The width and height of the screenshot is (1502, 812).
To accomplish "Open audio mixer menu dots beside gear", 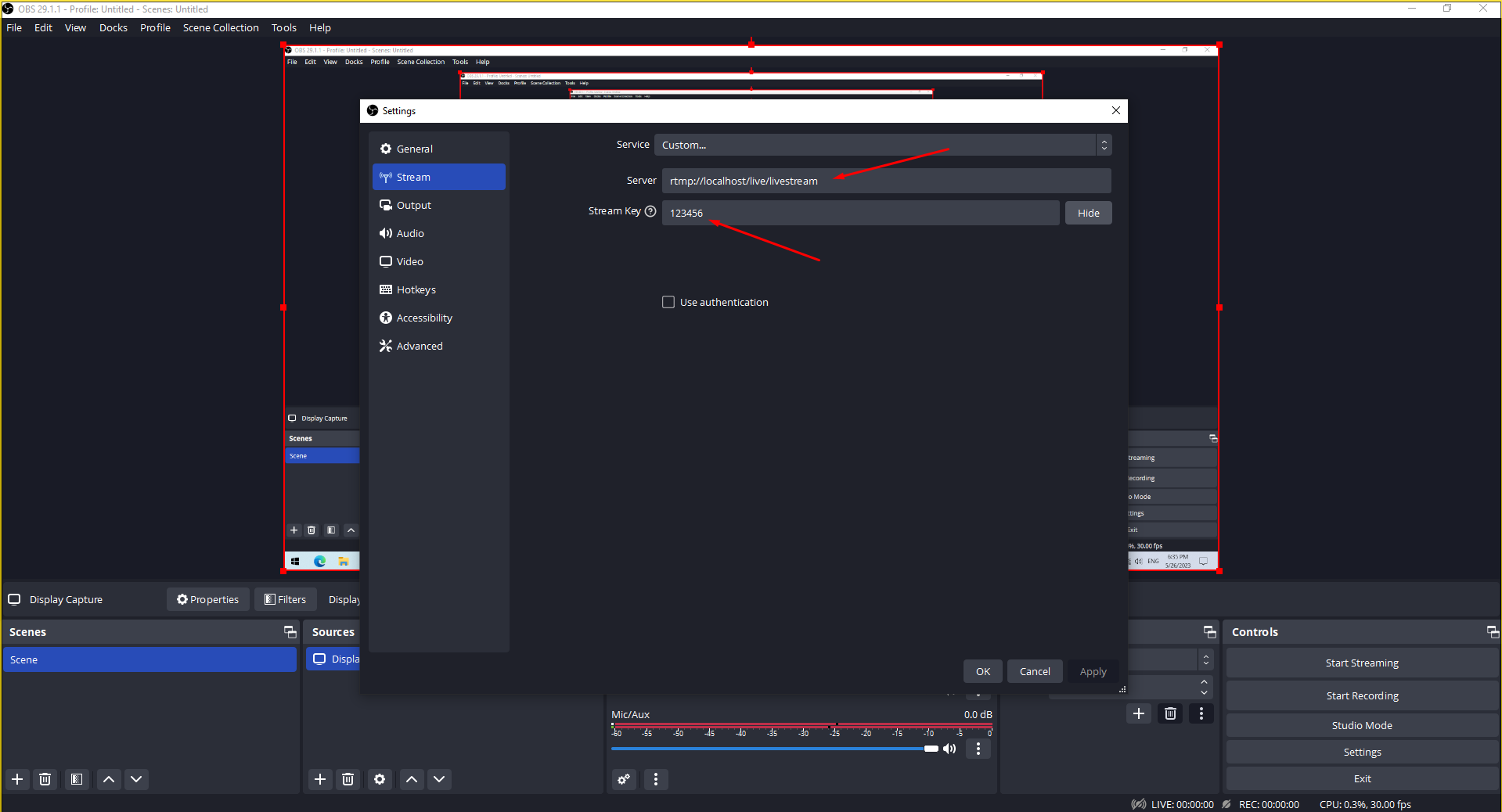I will tap(656, 779).
